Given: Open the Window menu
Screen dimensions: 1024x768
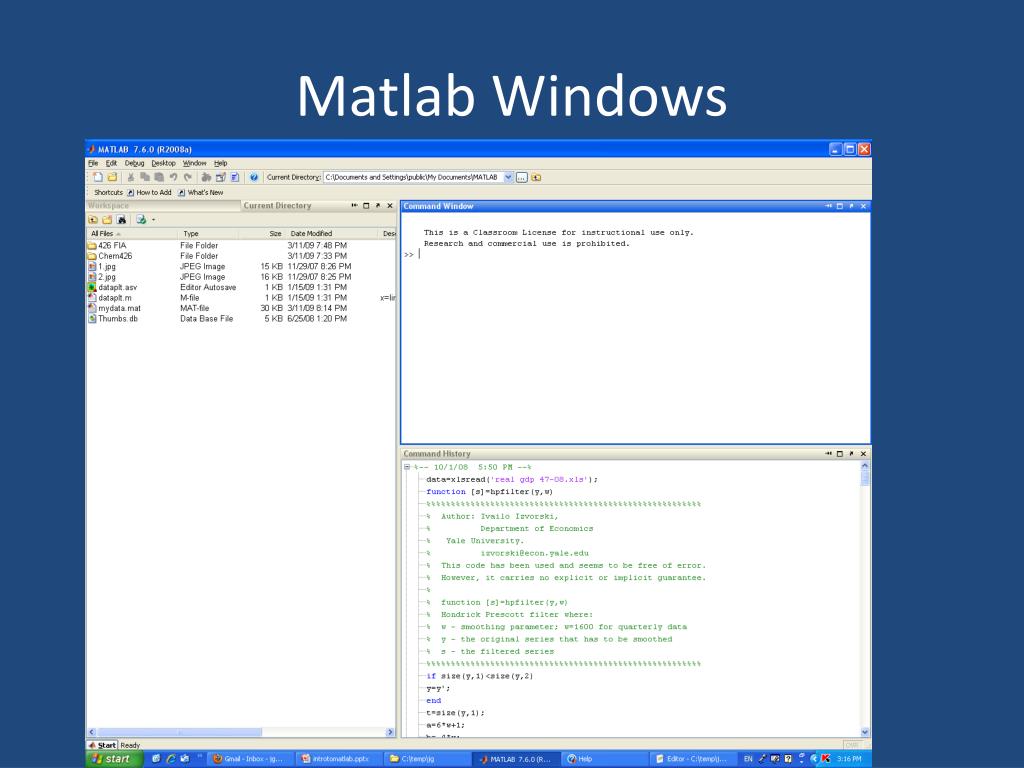Looking at the screenshot, I should click(x=195, y=163).
